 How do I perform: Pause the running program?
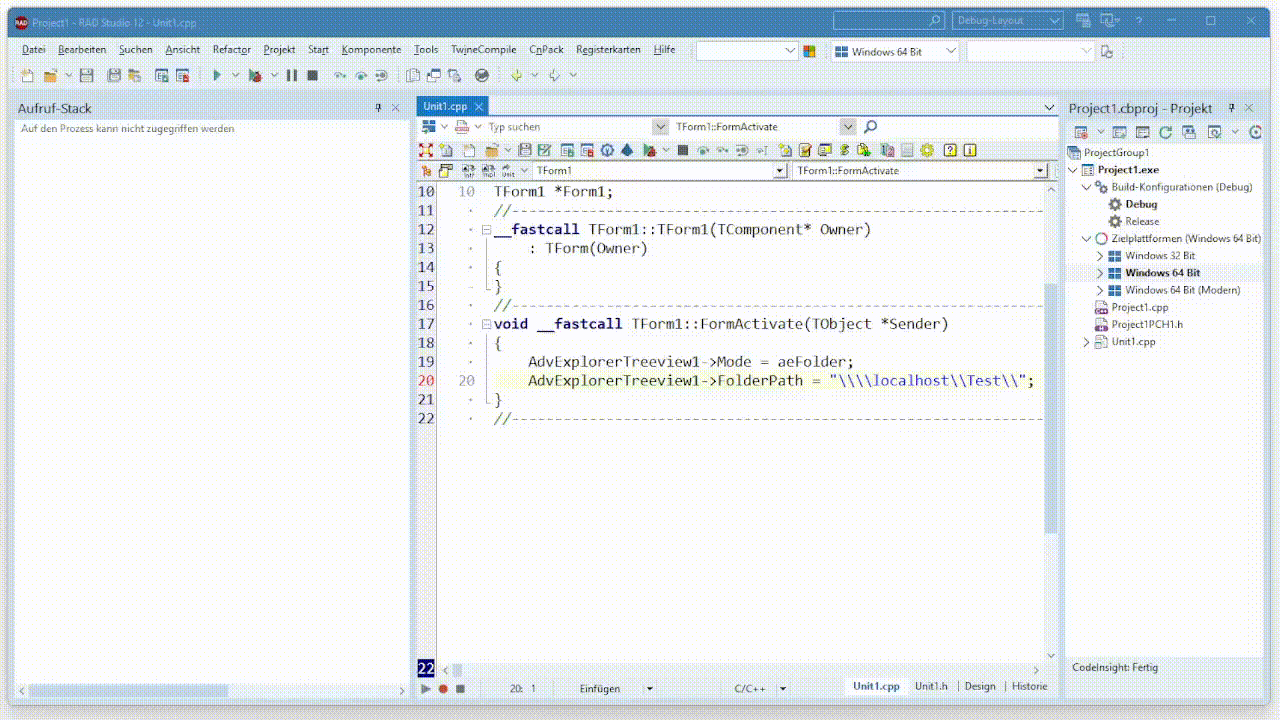coord(292,75)
